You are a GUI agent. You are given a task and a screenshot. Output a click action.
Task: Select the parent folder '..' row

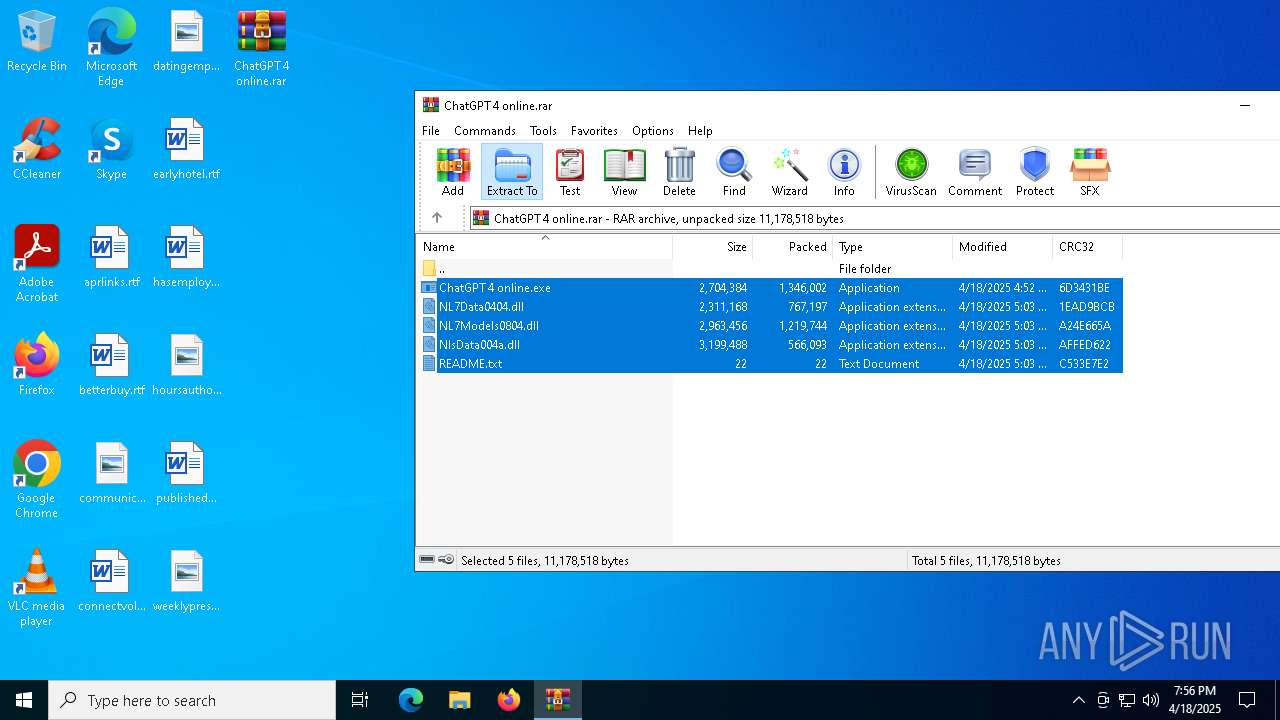(770, 269)
